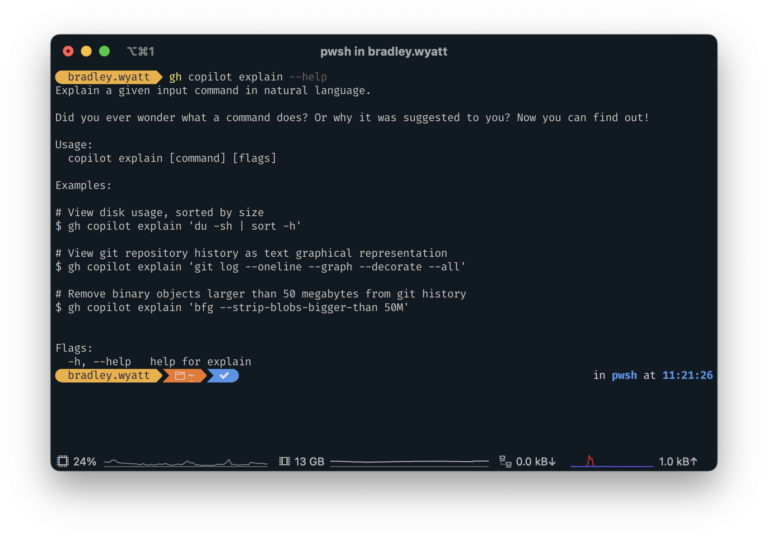Click the ⌥⌘1 window shortcut indicator

(141, 51)
